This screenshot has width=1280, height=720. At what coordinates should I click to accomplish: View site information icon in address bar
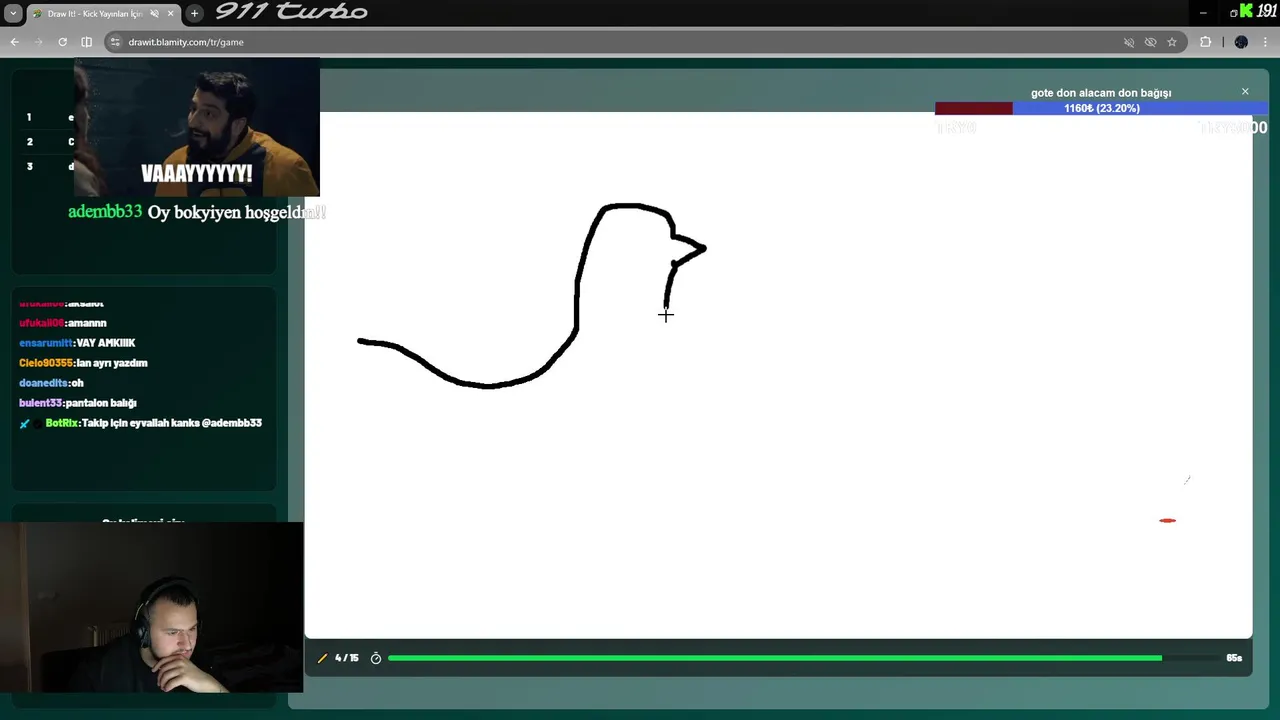click(115, 42)
